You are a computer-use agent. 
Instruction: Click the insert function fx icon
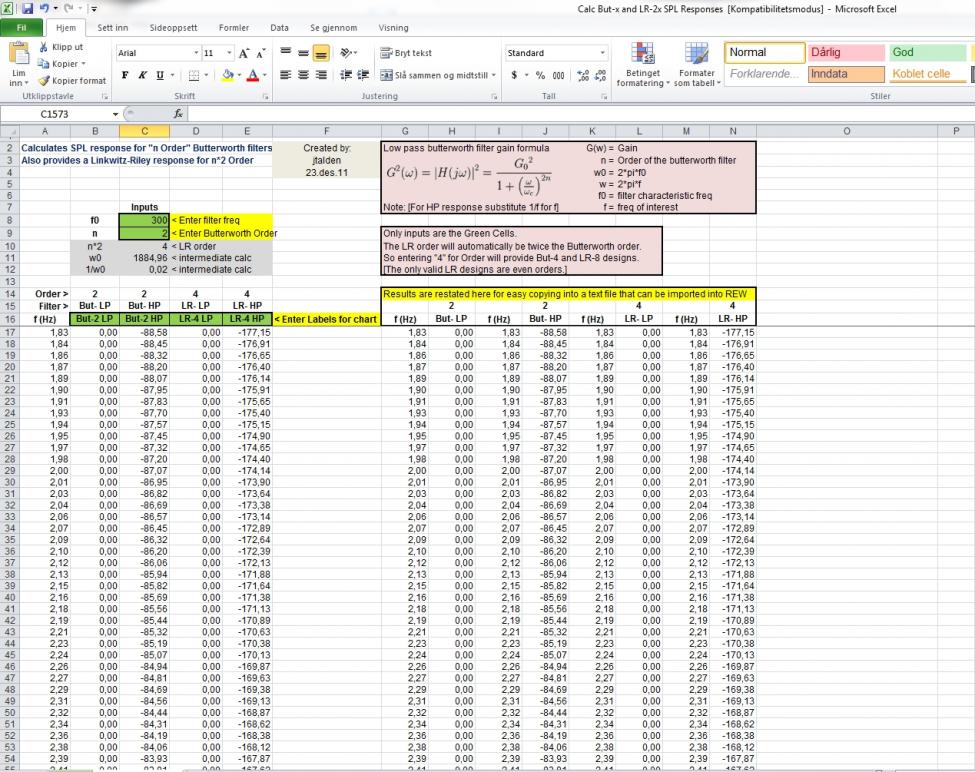pos(179,114)
